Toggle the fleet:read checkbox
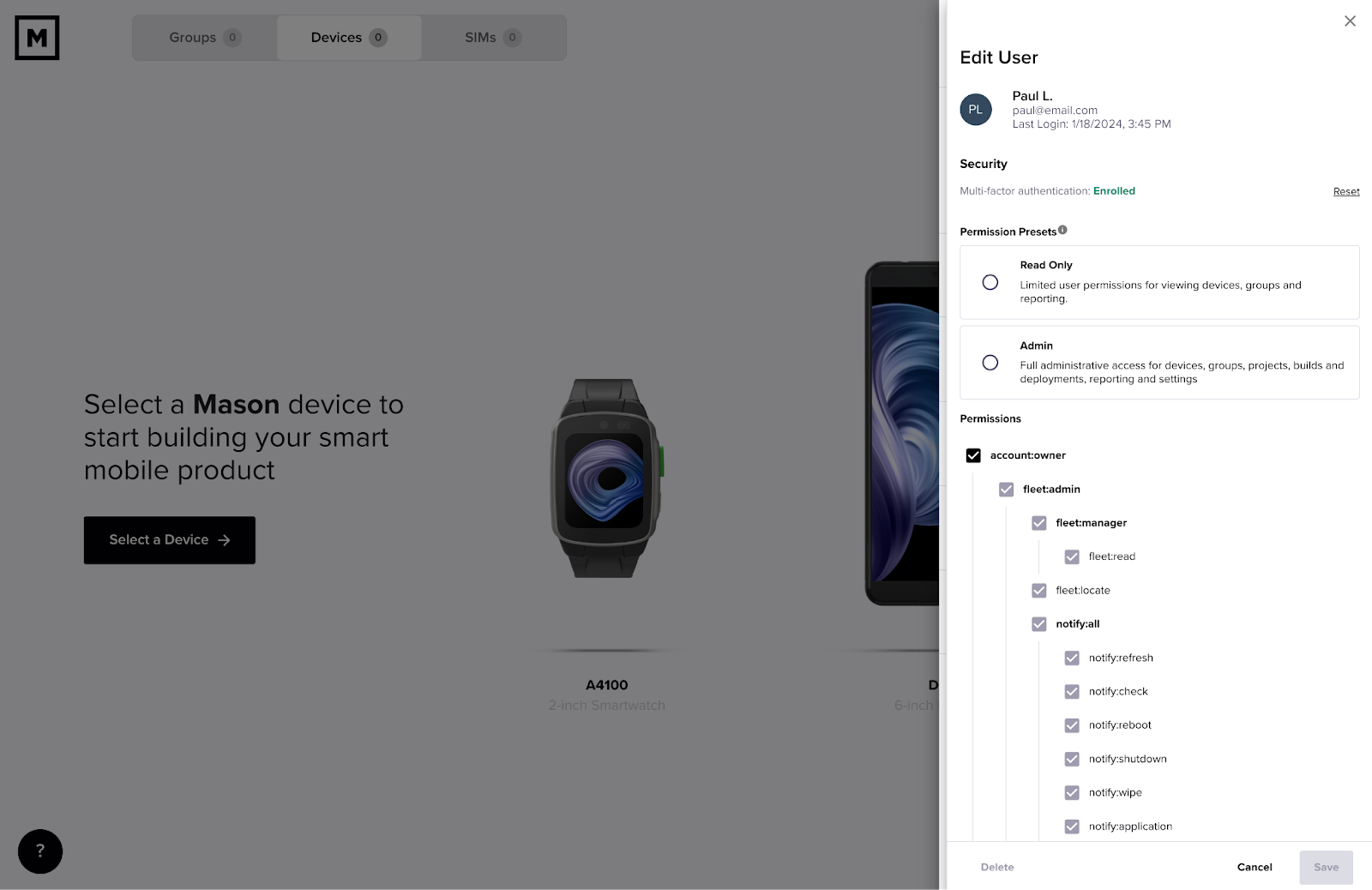The image size is (1372, 890). 1072,557
